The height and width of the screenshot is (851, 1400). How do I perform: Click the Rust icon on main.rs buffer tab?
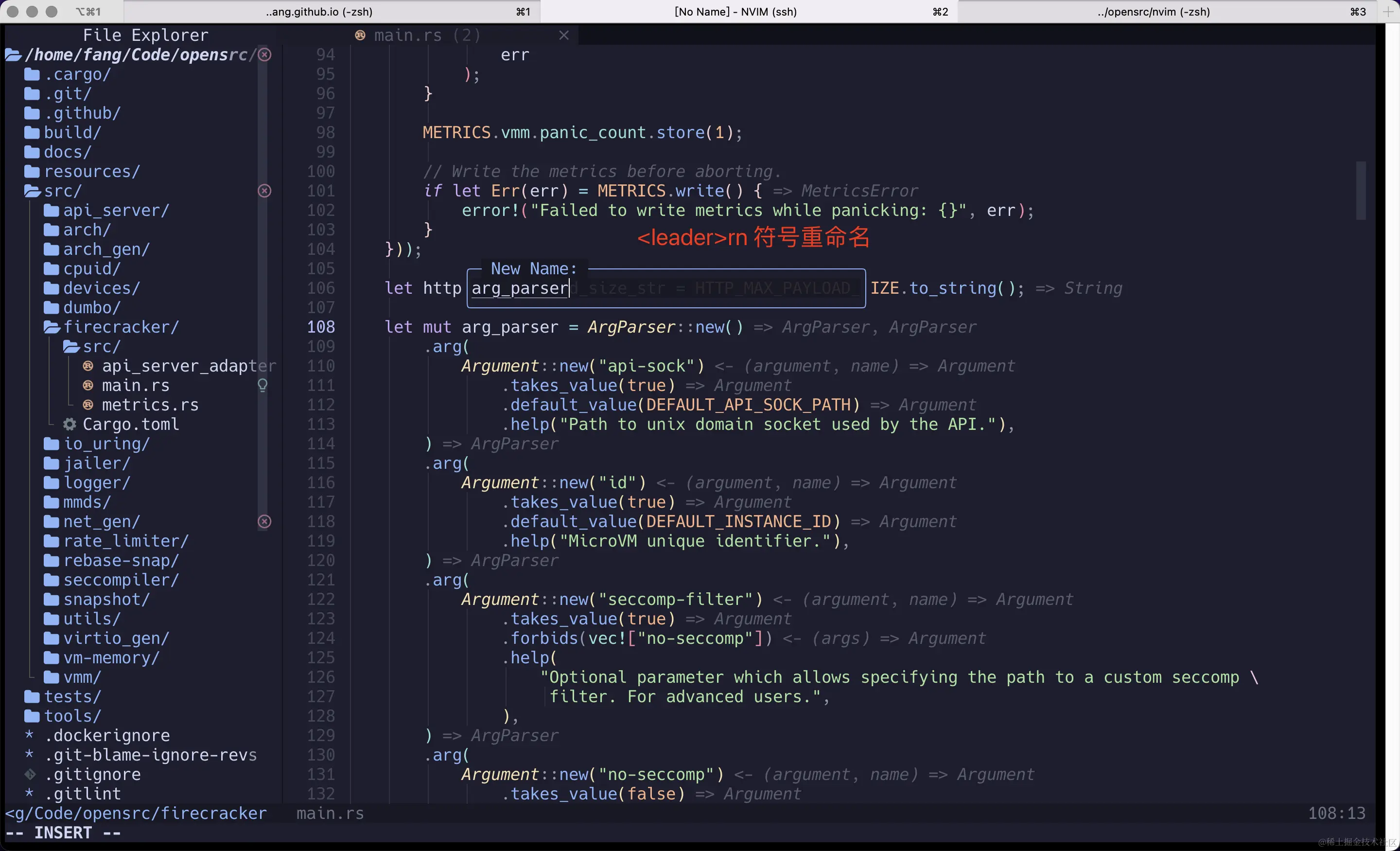tap(360, 35)
